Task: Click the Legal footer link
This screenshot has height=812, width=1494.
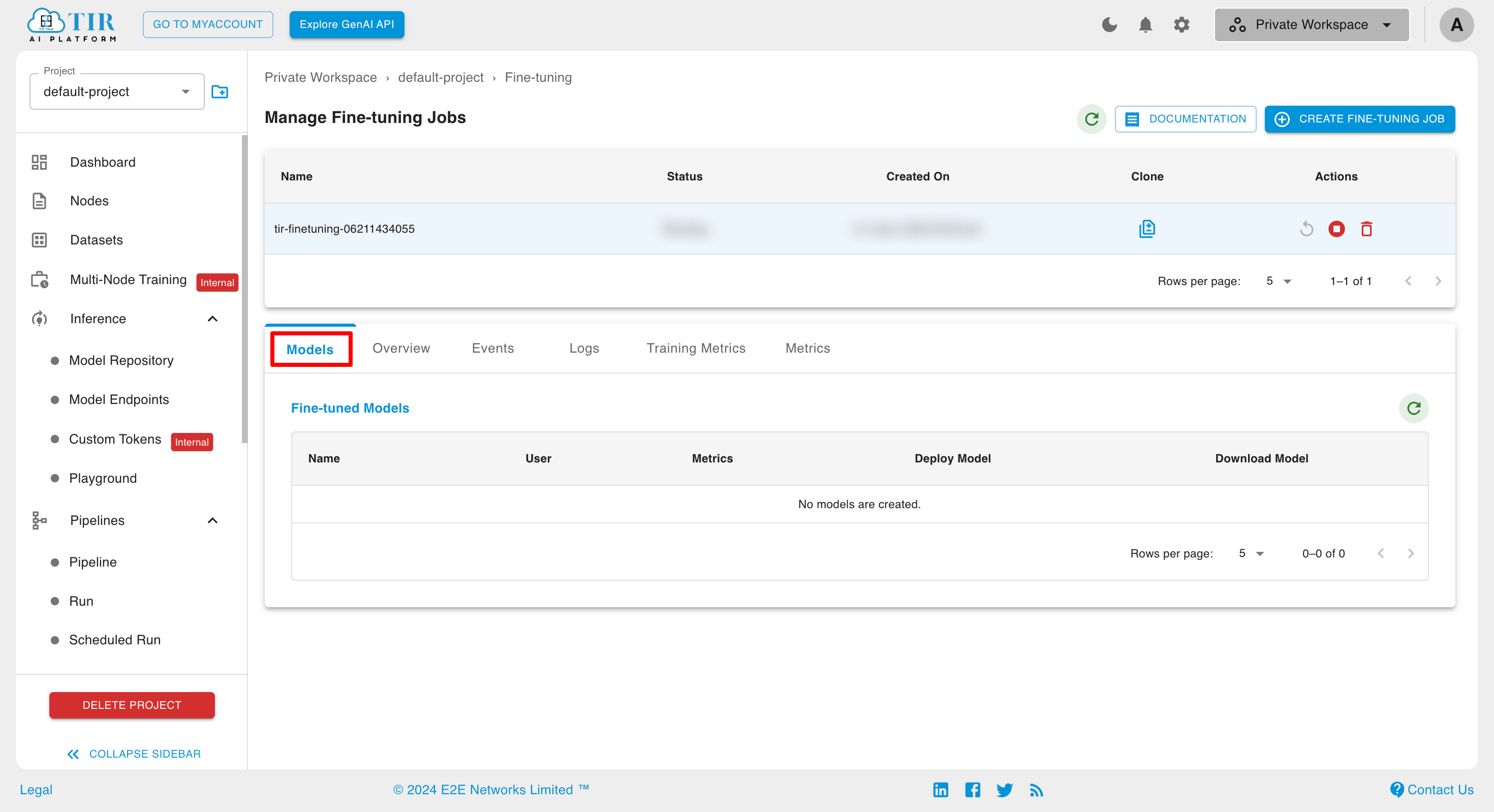Action: (x=36, y=789)
